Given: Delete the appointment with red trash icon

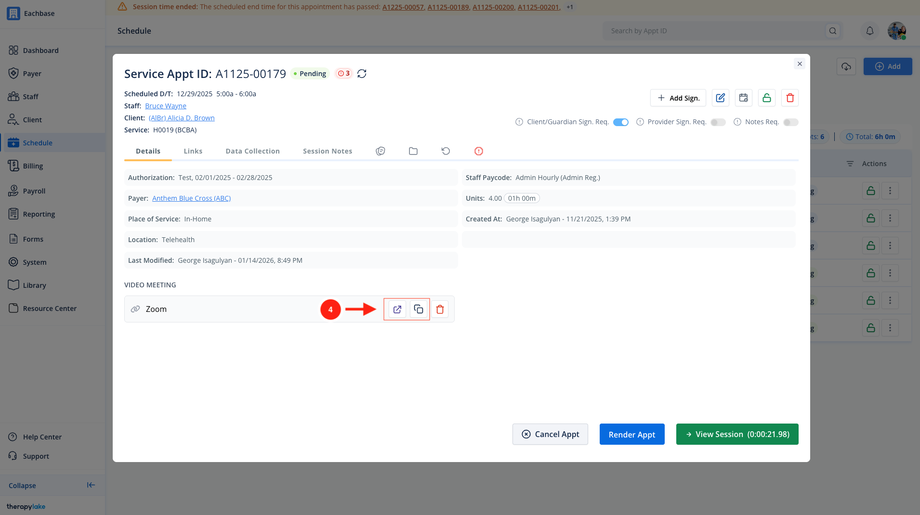Looking at the screenshot, I should coord(790,98).
